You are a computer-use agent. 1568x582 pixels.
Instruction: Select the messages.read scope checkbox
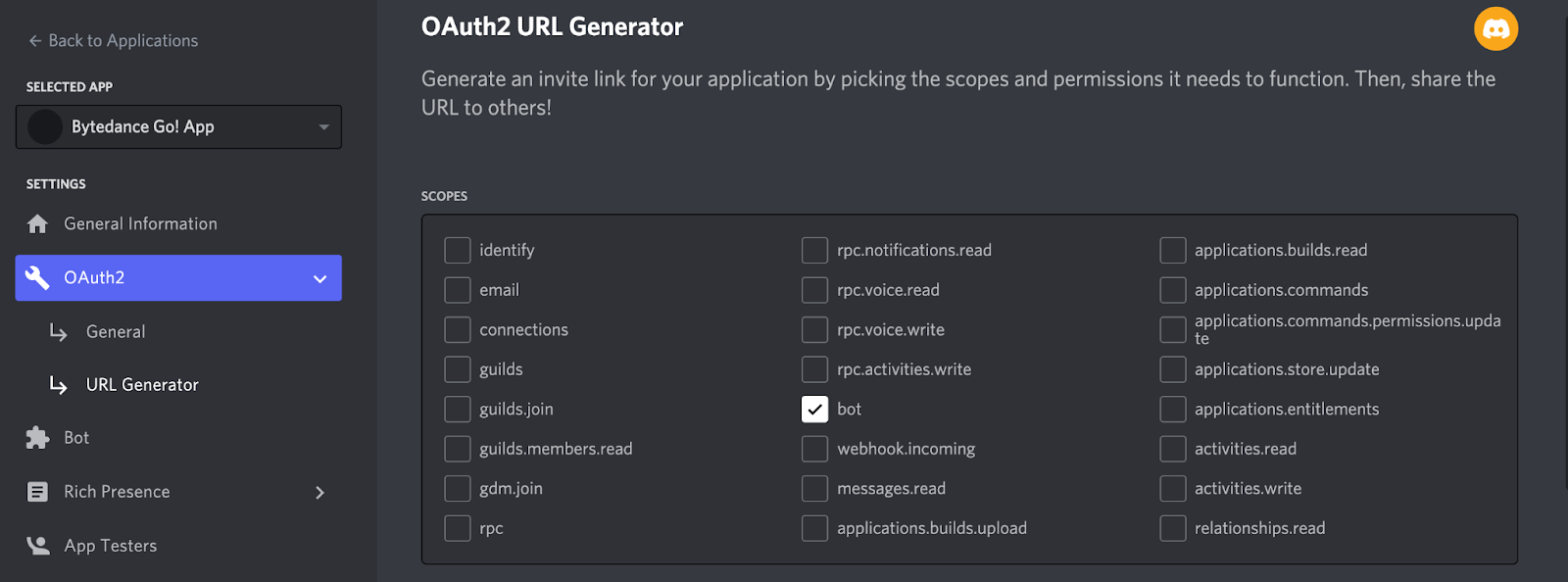coord(814,489)
